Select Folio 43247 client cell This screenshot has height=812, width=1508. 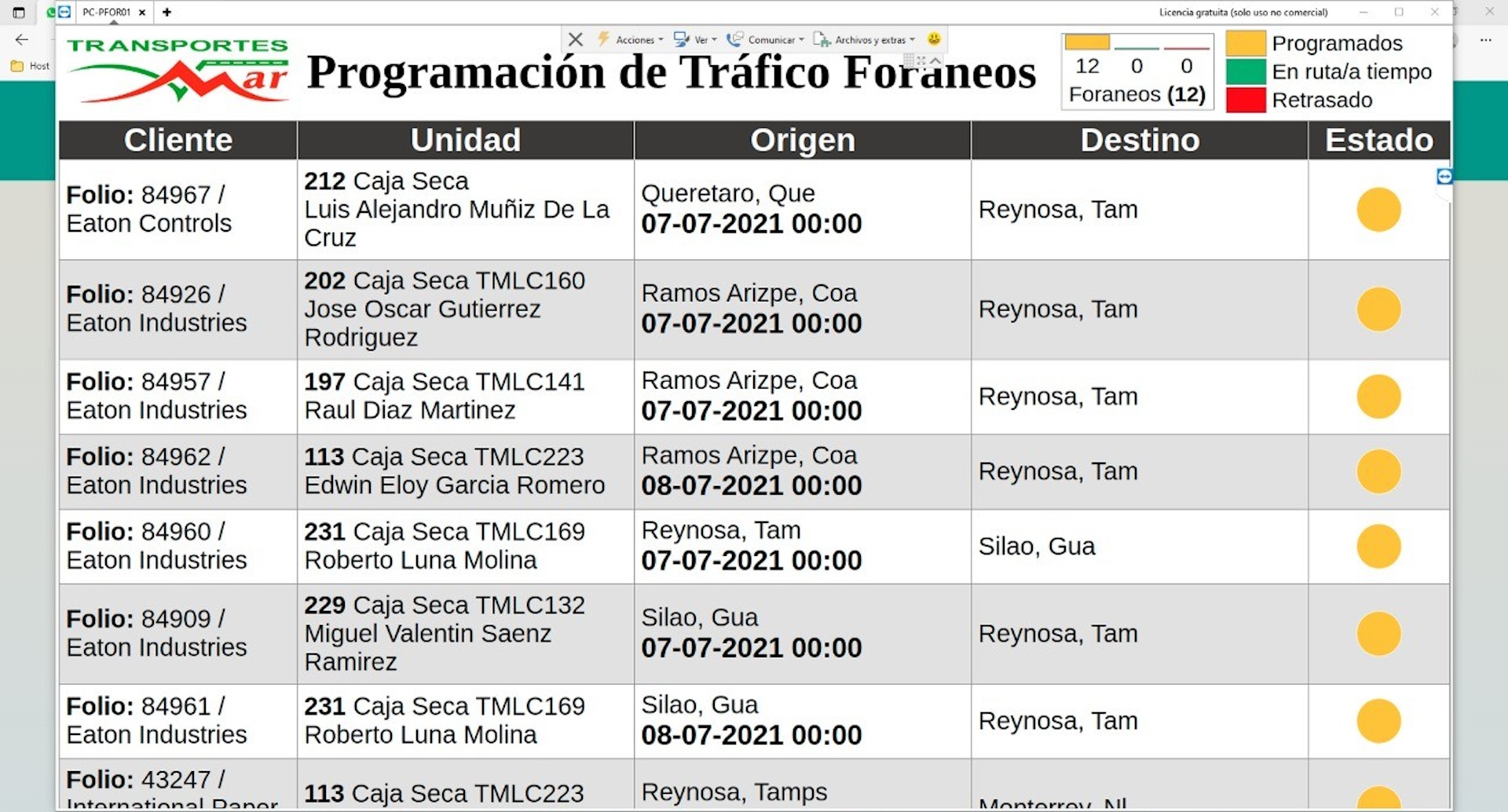(x=178, y=785)
